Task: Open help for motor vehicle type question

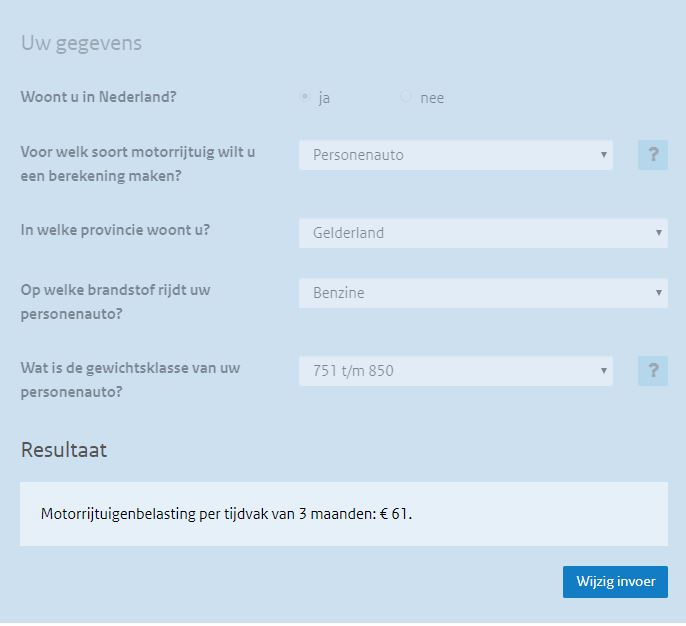Action: pyautogui.click(x=653, y=155)
